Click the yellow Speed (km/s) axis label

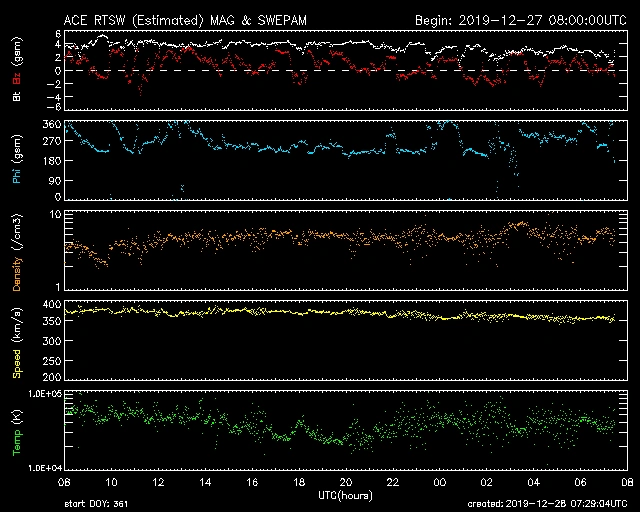pos(16,344)
